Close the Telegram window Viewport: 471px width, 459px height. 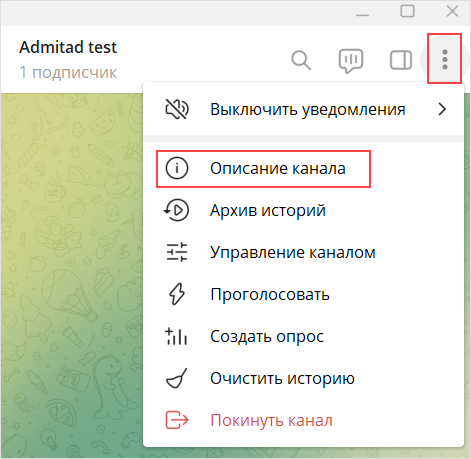(x=452, y=11)
